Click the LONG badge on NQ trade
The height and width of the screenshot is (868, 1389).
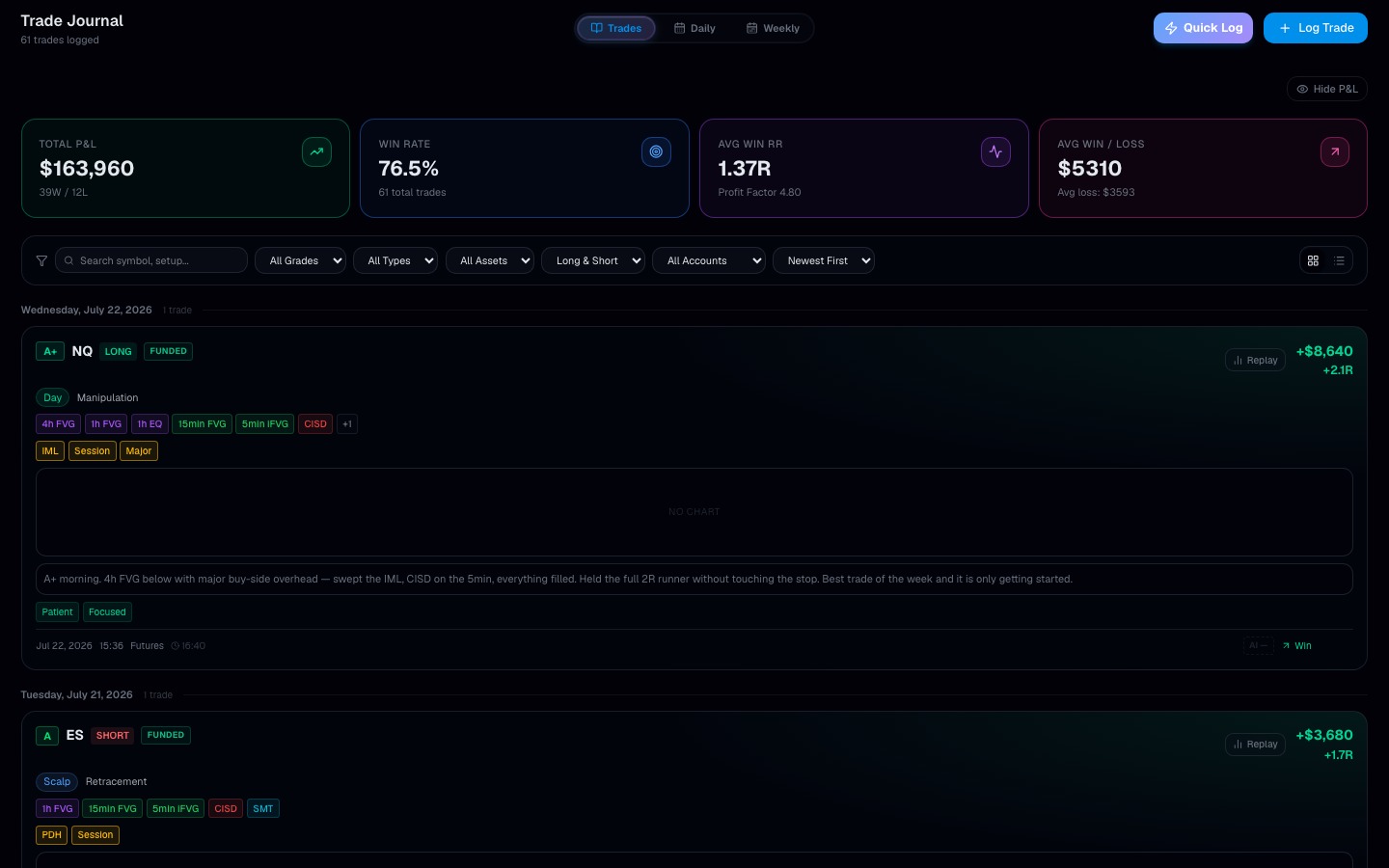click(119, 352)
